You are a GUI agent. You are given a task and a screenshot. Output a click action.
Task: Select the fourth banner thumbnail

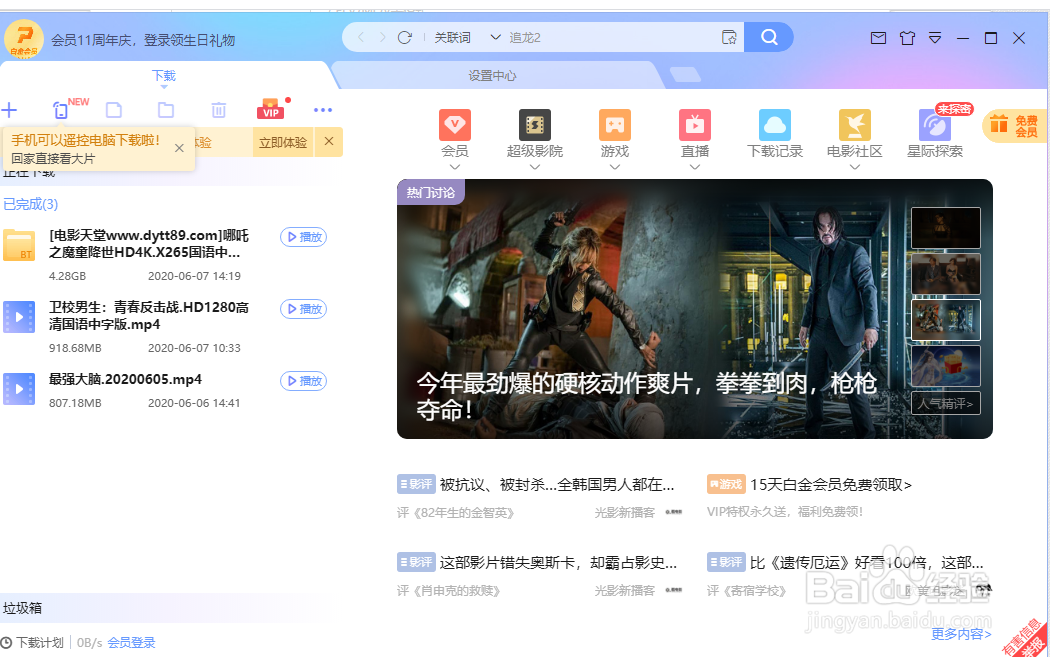946,366
